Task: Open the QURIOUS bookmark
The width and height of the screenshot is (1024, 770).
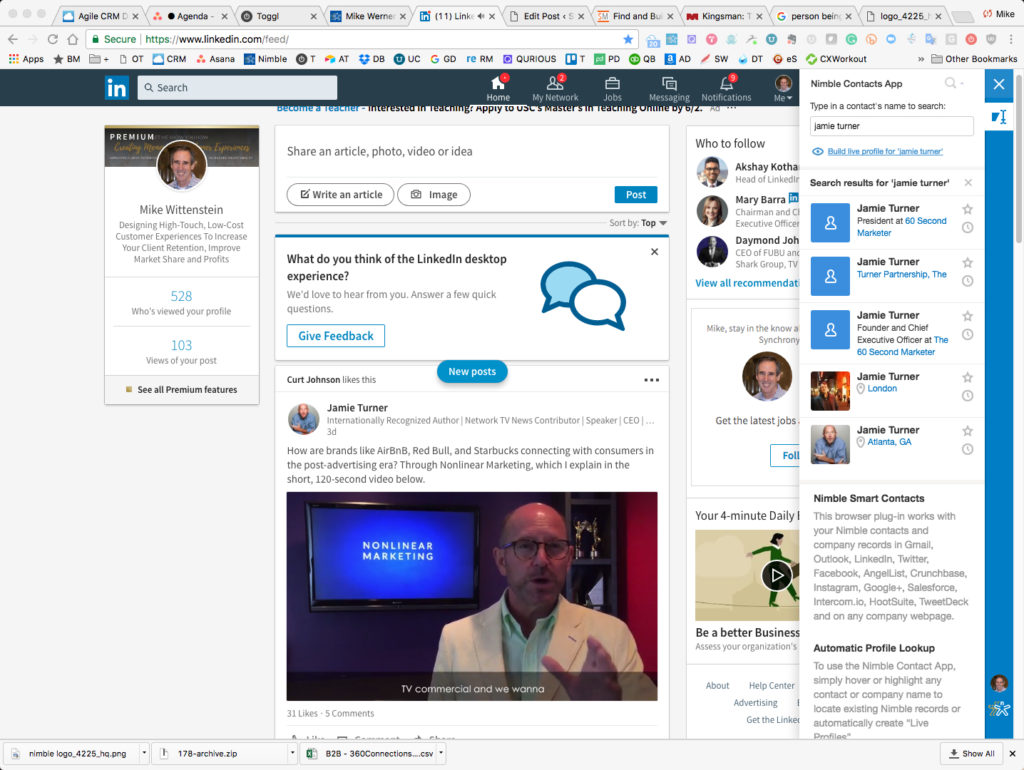Action: [530, 59]
